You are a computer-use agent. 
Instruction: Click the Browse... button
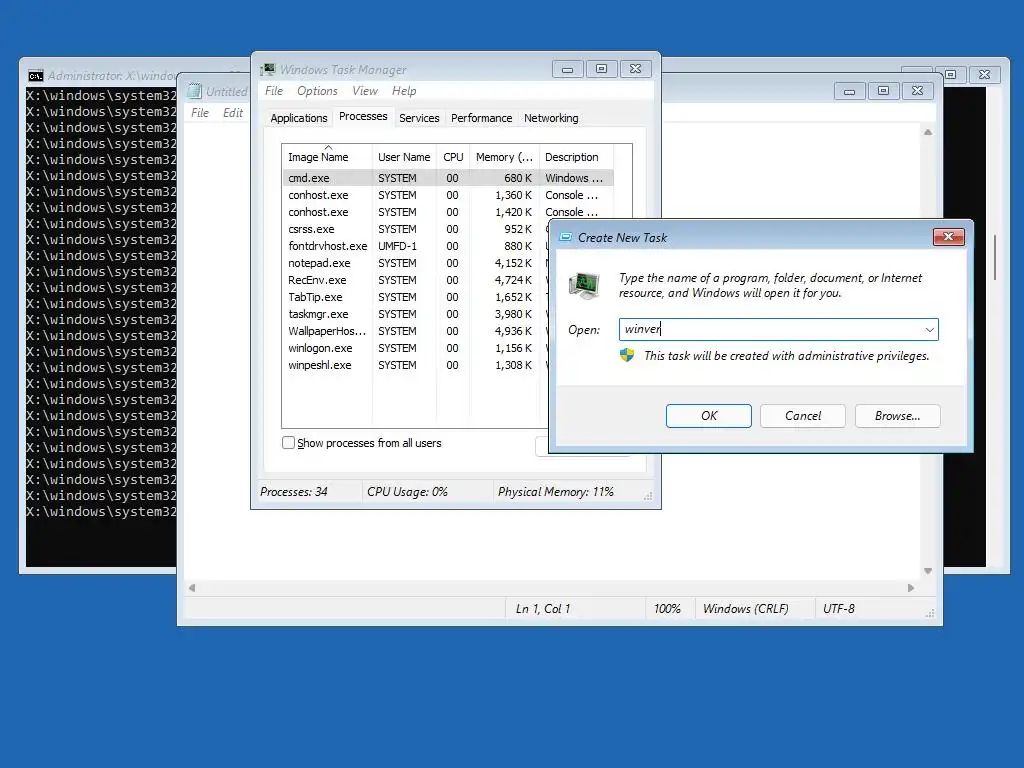[897, 416]
